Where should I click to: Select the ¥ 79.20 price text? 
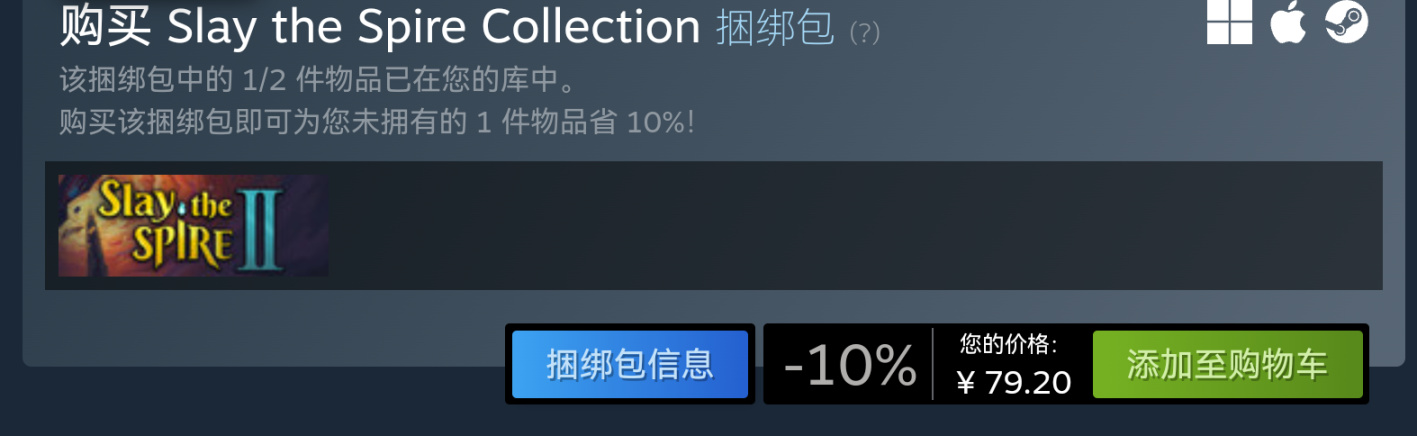point(1013,382)
